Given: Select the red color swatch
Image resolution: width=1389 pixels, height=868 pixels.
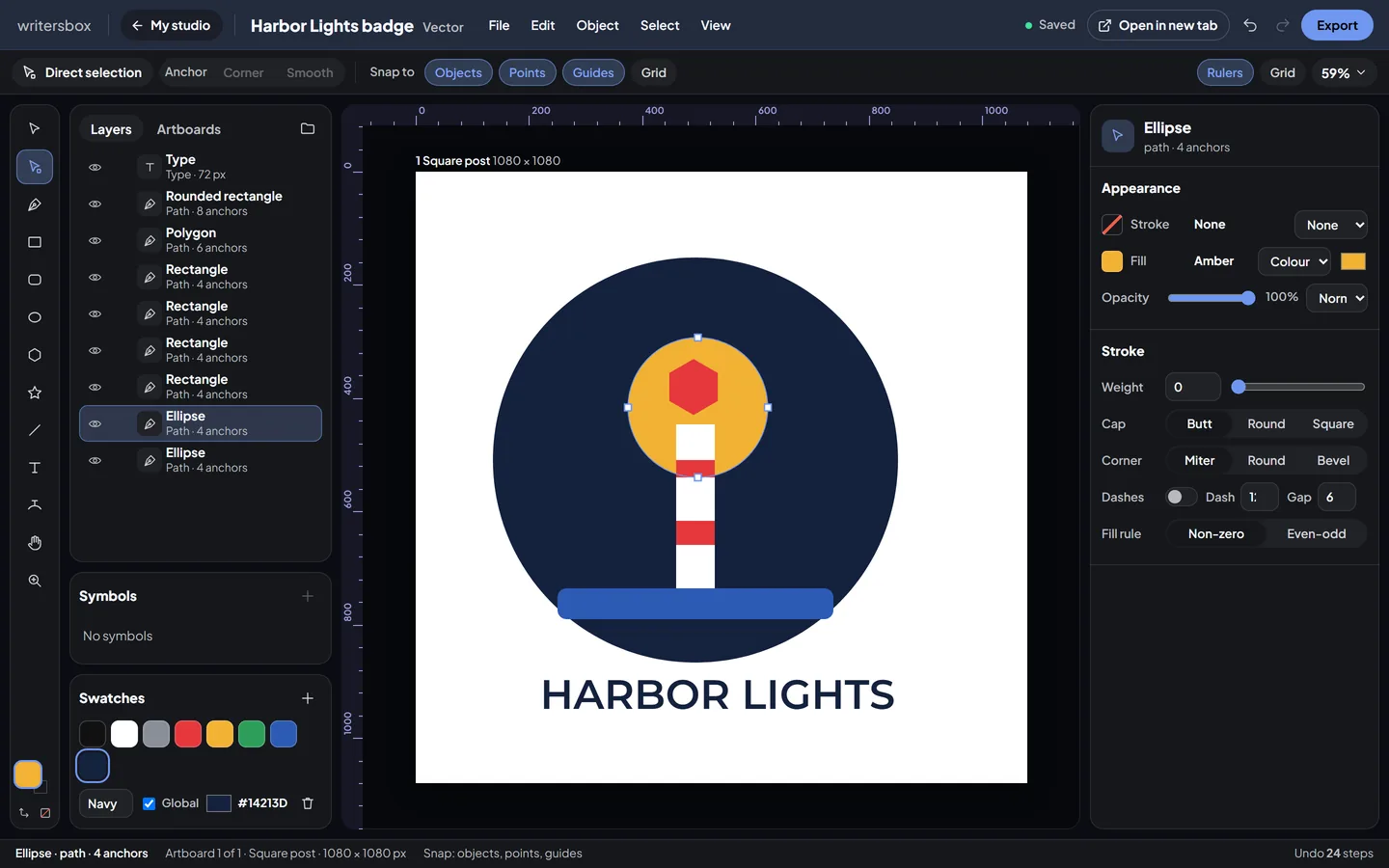Looking at the screenshot, I should [x=188, y=734].
